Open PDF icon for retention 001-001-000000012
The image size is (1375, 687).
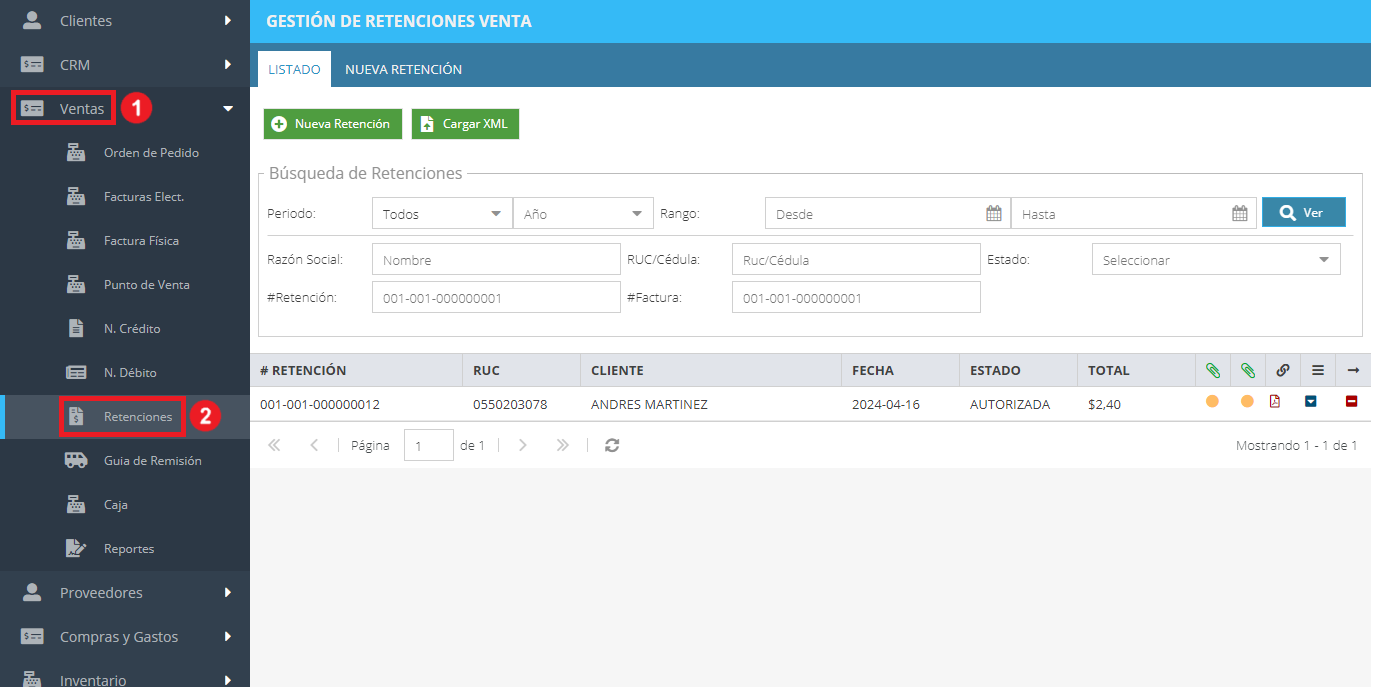(1275, 402)
